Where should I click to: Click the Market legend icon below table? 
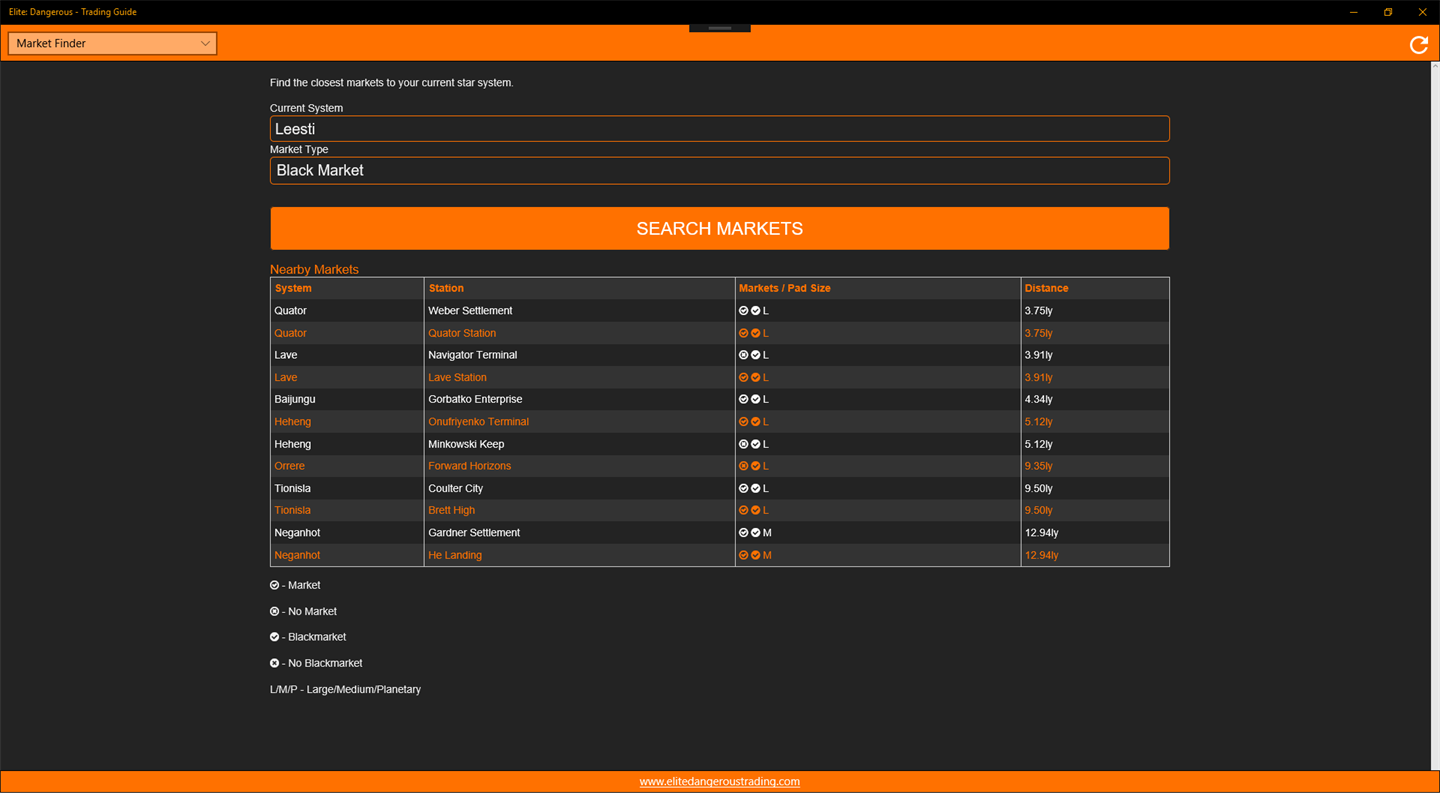tap(275, 585)
